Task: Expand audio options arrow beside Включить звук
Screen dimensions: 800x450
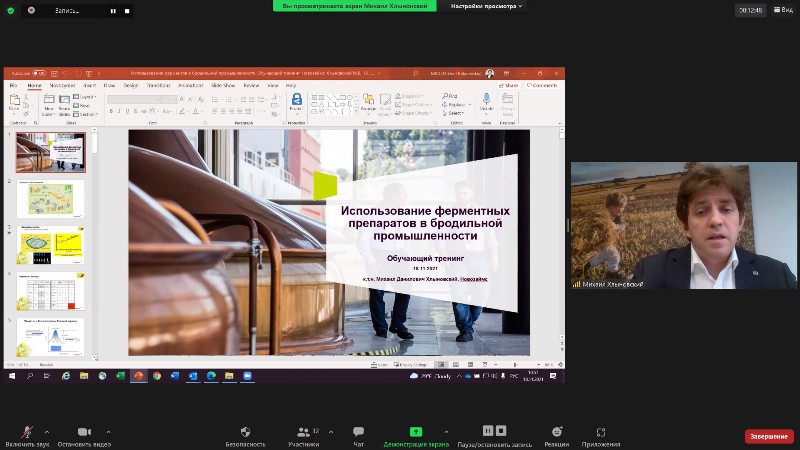Action: (x=47, y=432)
